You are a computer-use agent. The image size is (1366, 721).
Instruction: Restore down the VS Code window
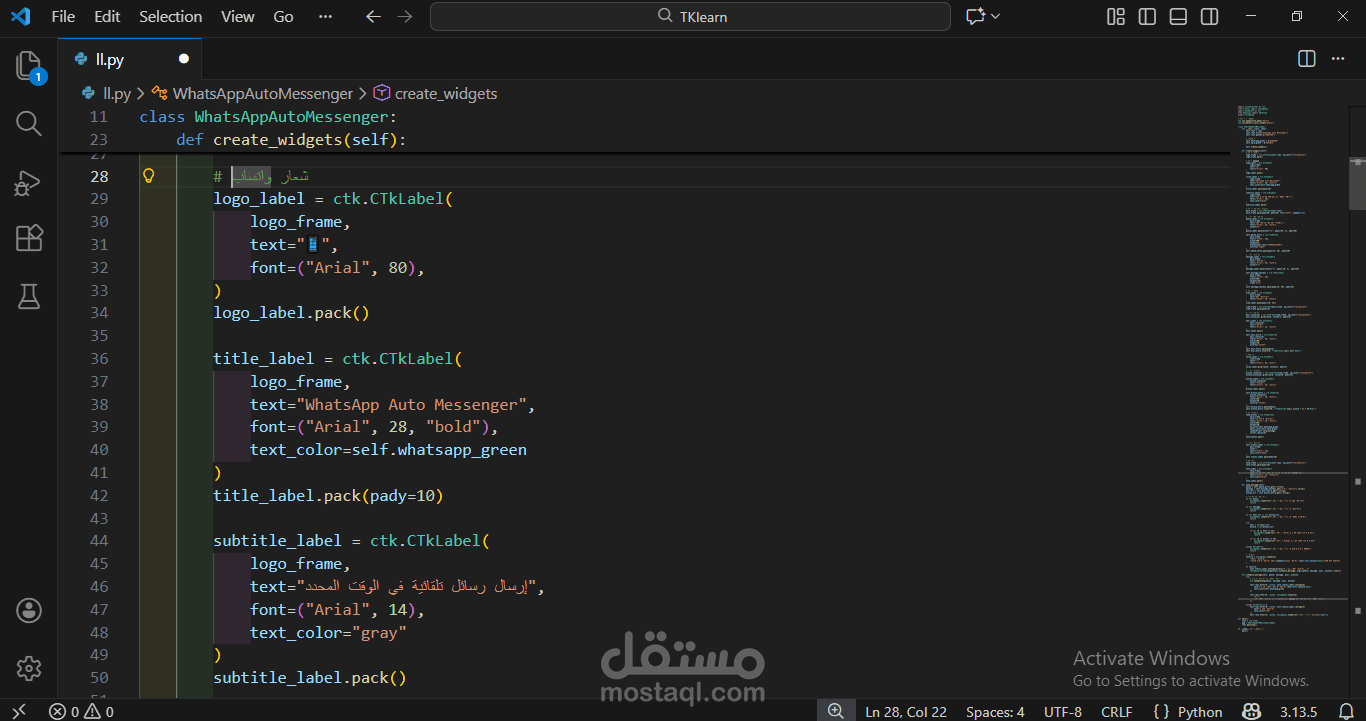1297,16
